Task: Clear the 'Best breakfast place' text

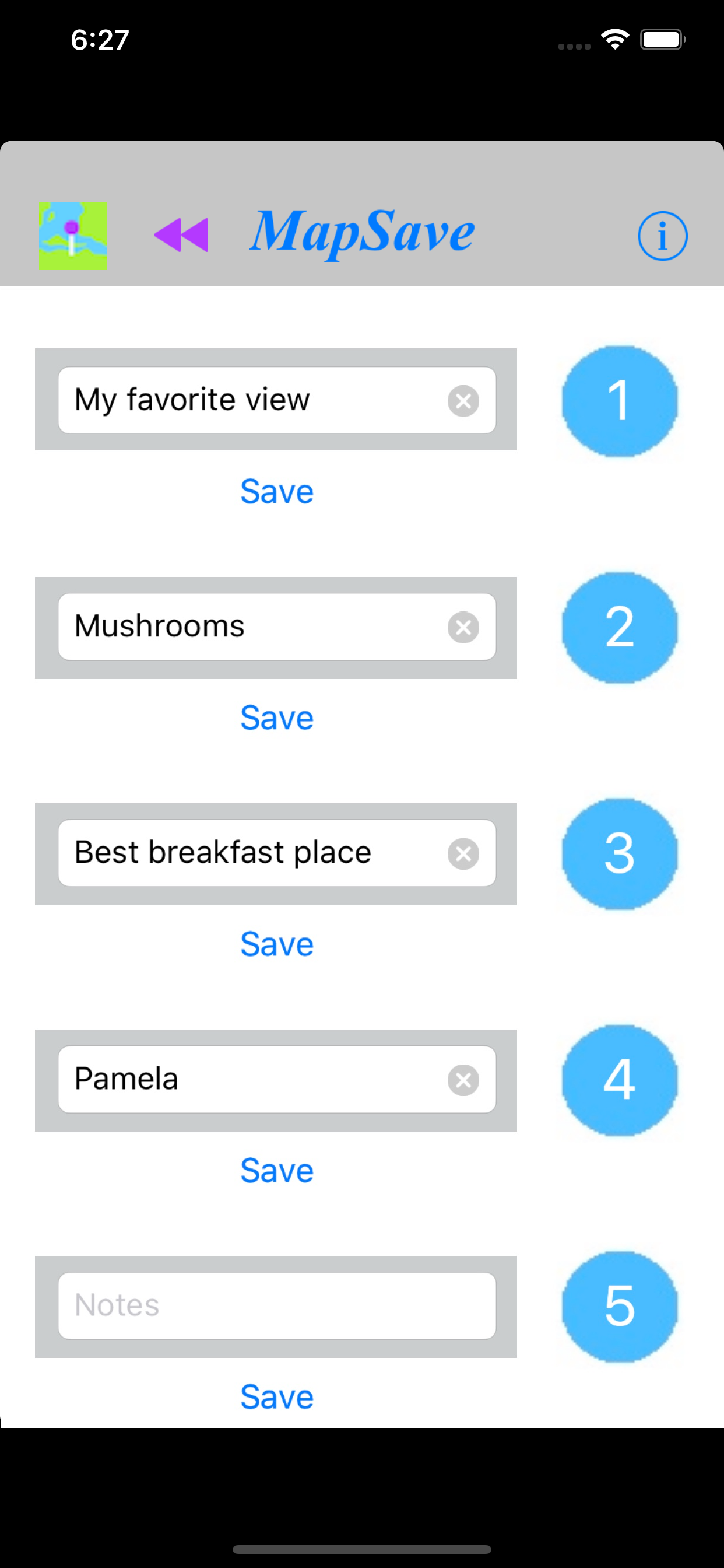Action: pyautogui.click(x=463, y=854)
